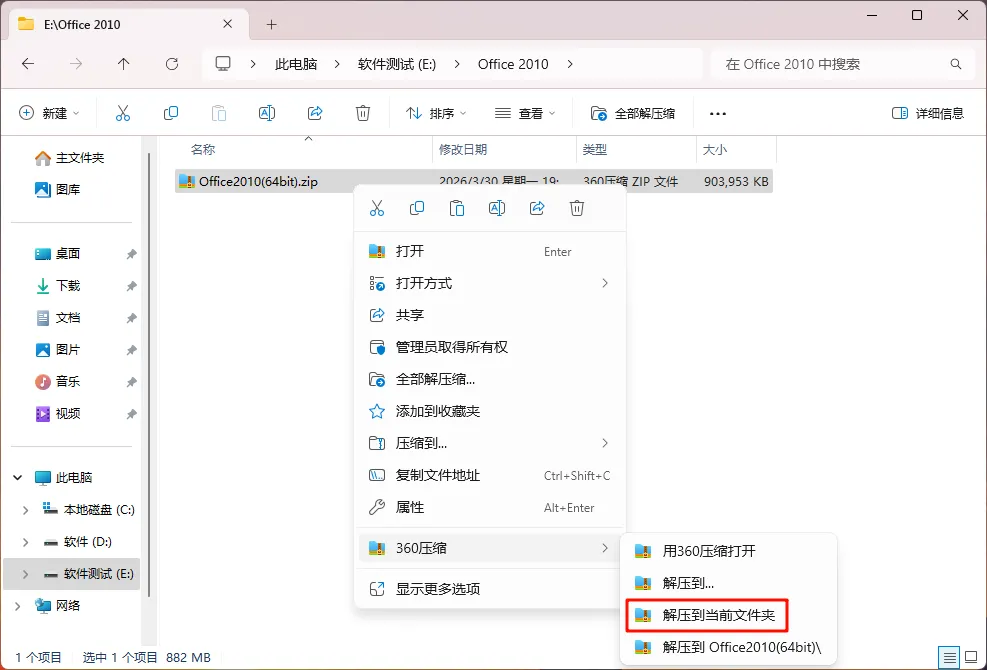Select 管理员取得所有权 in the context menu
The image size is (987, 670).
click(x=490, y=347)
